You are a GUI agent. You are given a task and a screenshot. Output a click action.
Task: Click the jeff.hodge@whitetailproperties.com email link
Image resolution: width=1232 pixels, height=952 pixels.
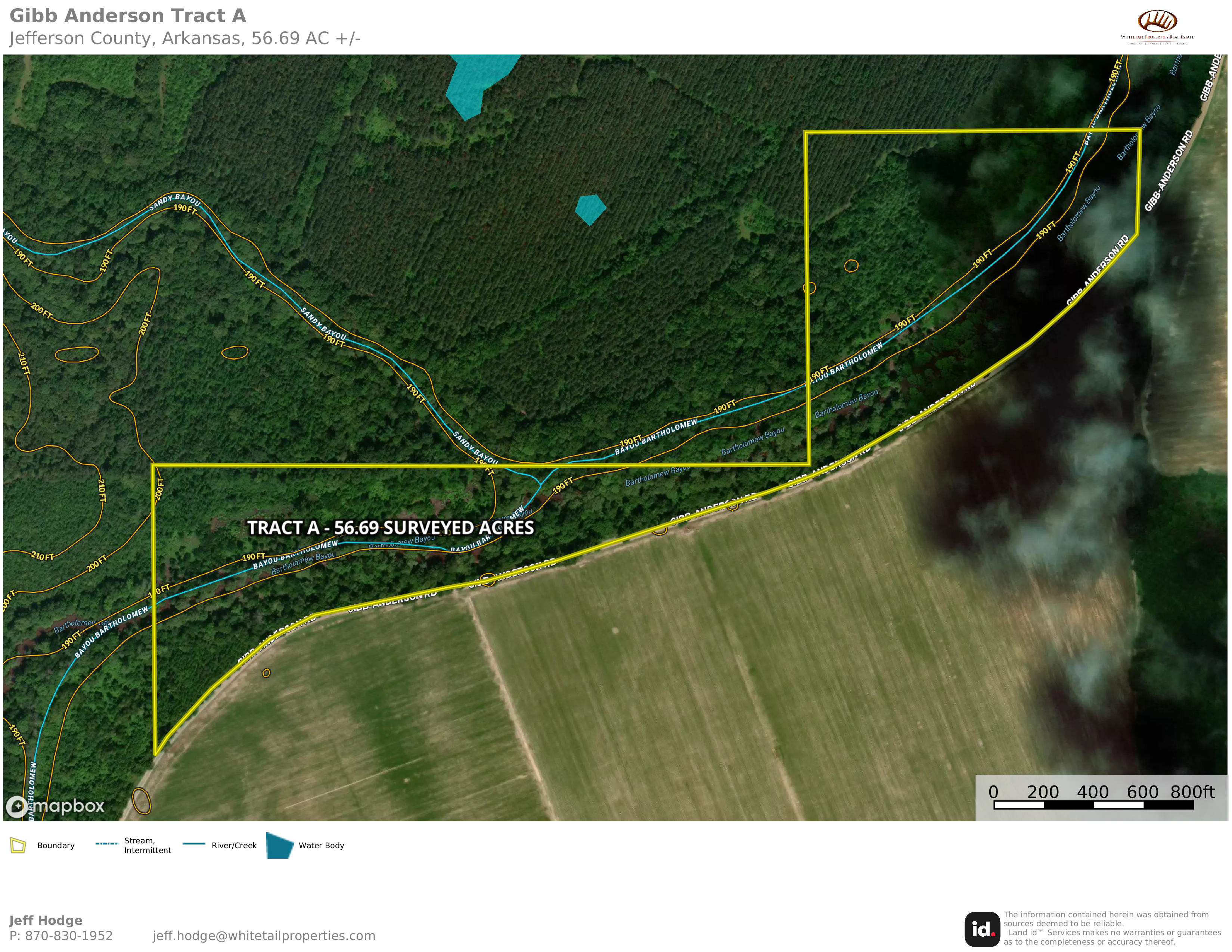263,936
